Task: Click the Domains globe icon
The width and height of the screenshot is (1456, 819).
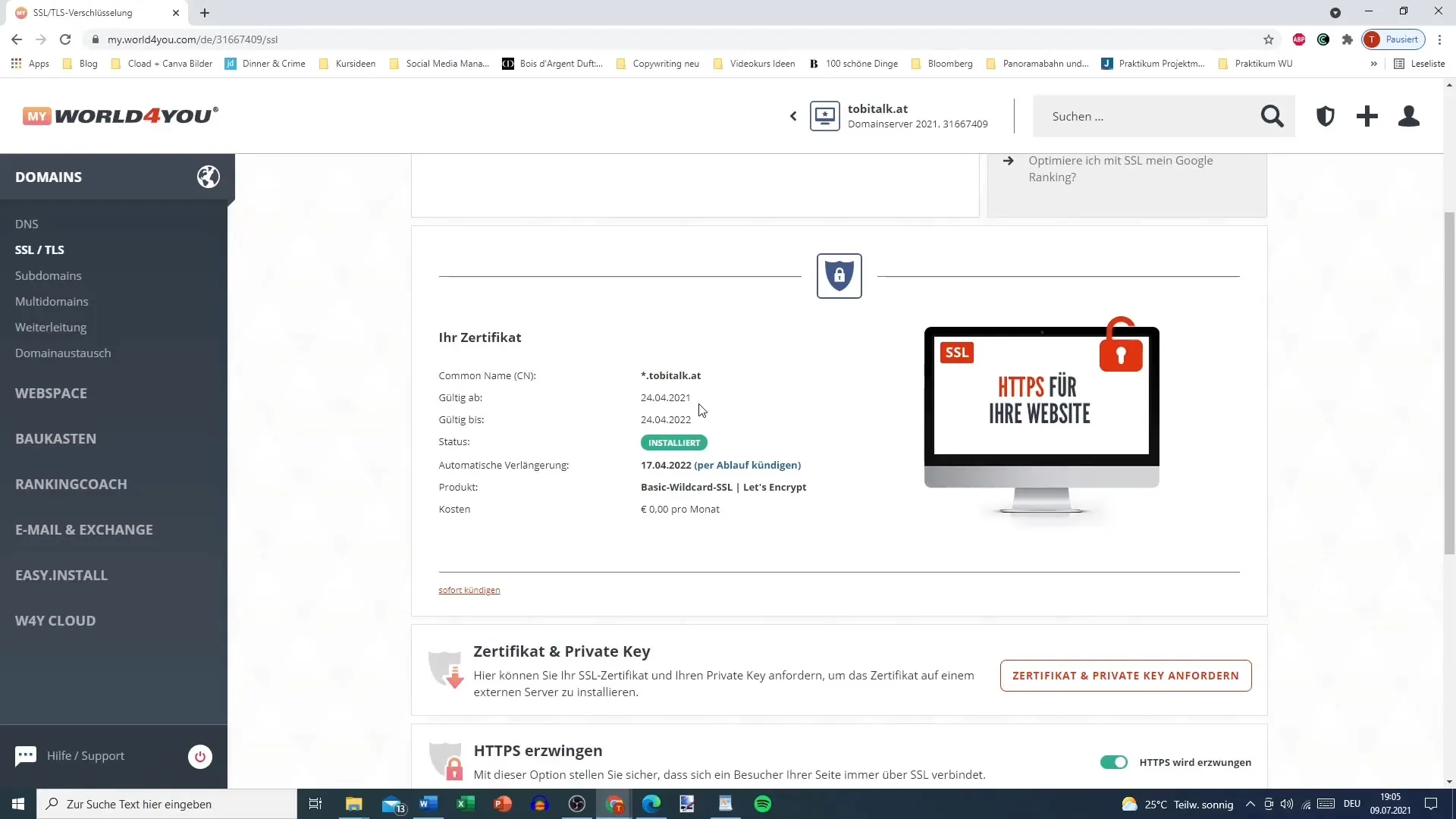Action: point(208,177)
